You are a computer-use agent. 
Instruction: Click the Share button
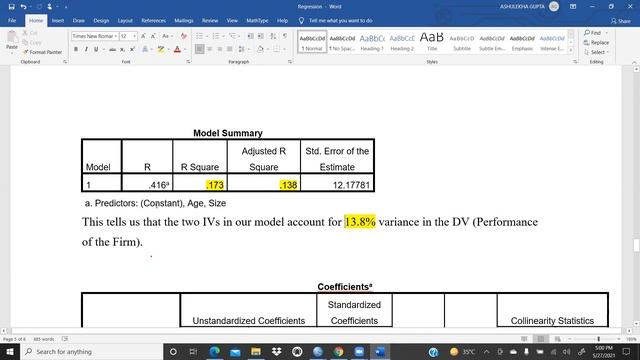620,21
